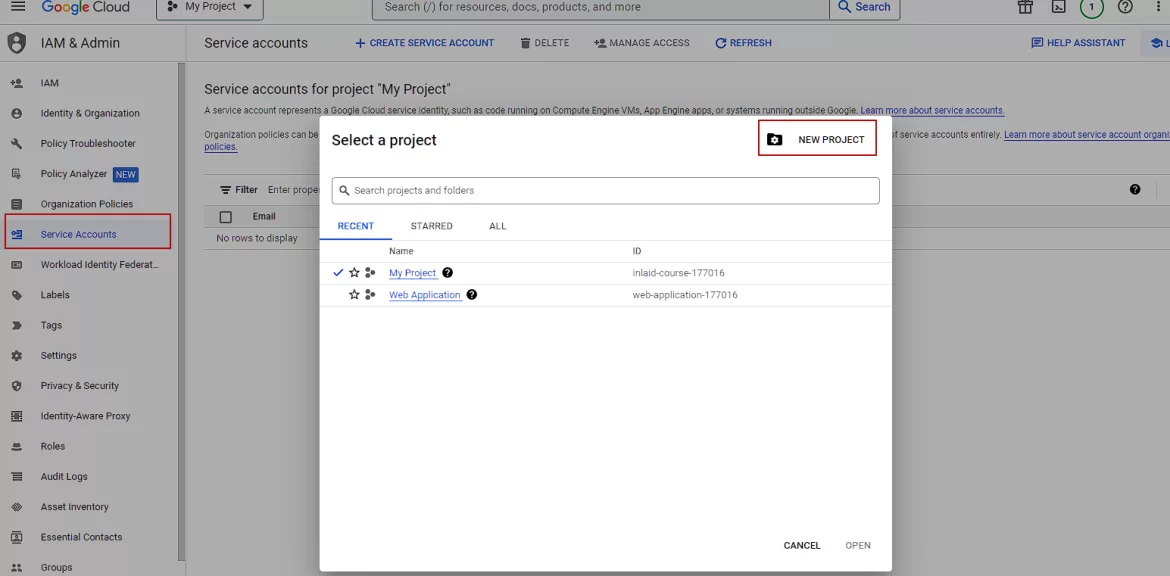Open the Web Application project link
Viewport: 1170px width, 576px height.
pos(425,295)
